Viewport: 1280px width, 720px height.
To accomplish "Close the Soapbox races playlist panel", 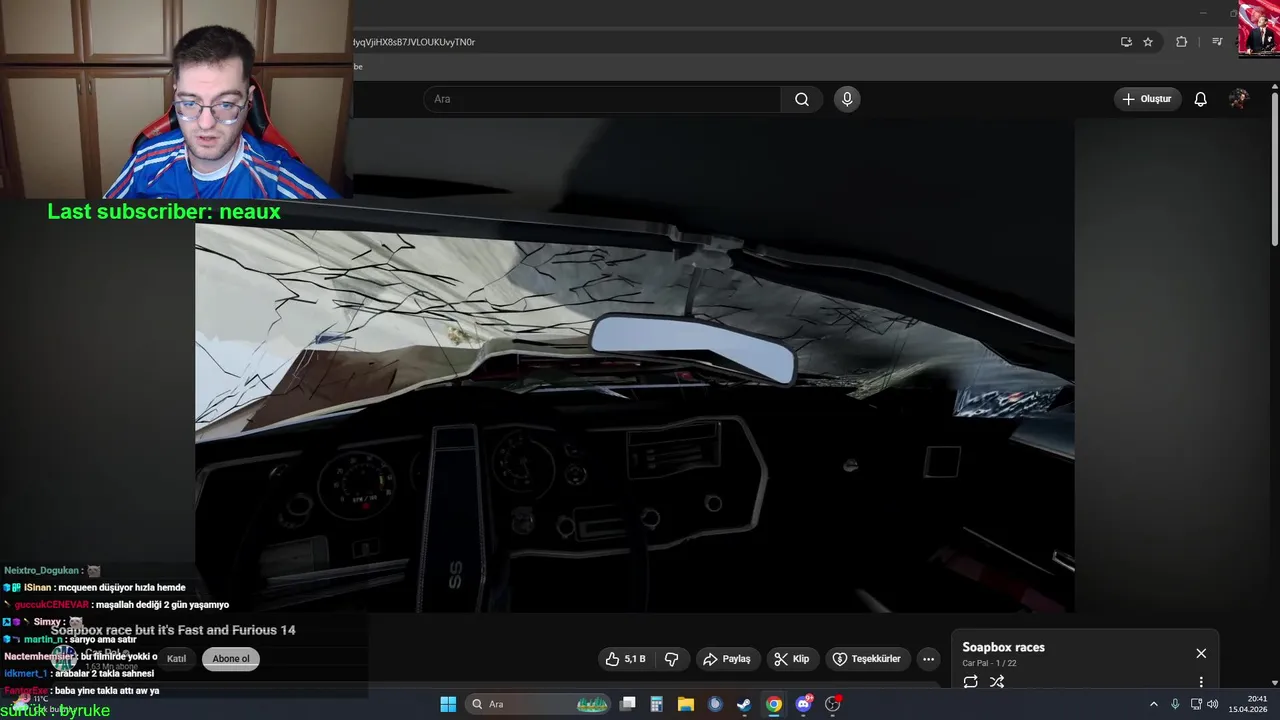I will coord(1201,653).
